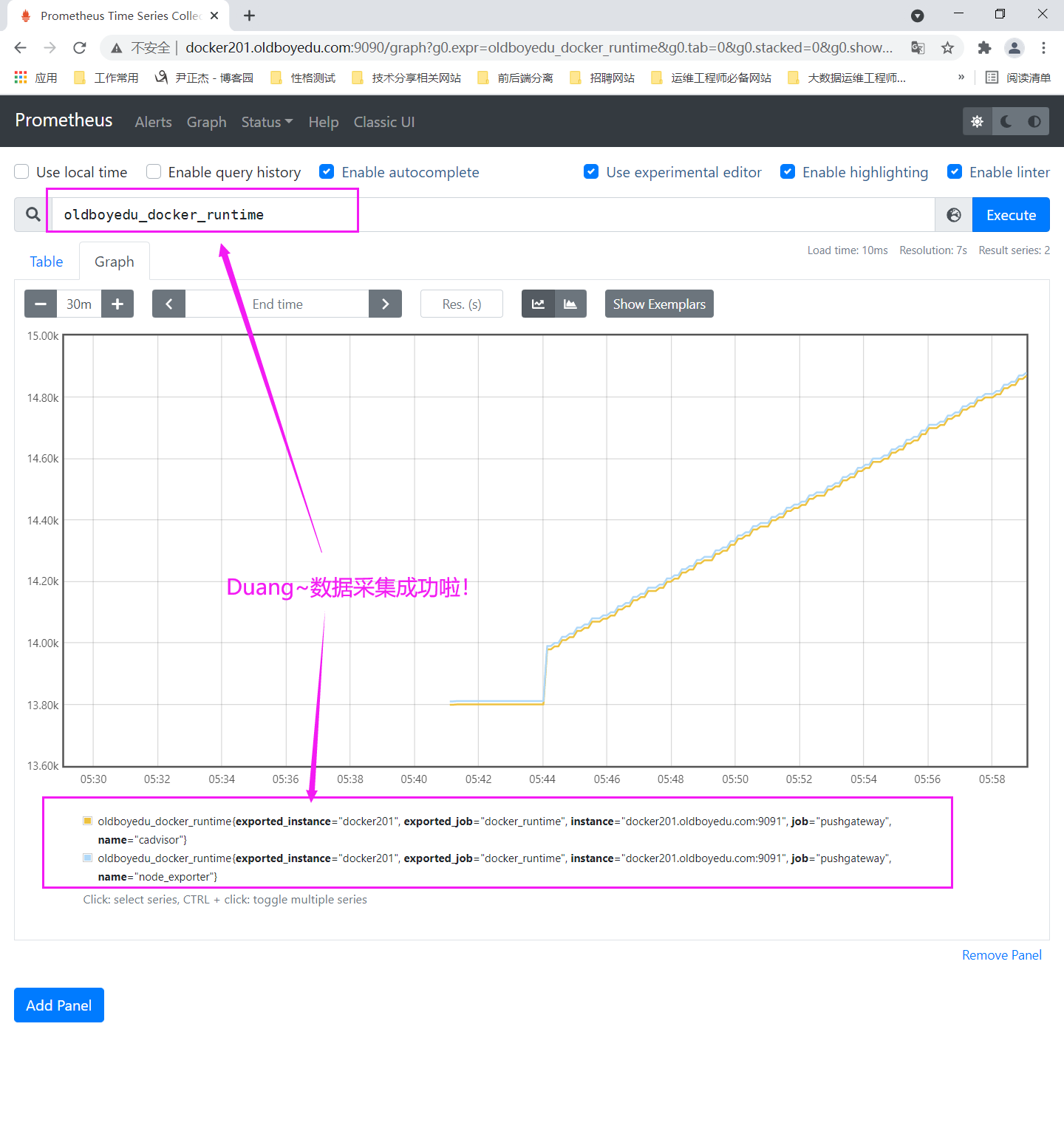Bookmark this page with the star icon

click(947, 47)
